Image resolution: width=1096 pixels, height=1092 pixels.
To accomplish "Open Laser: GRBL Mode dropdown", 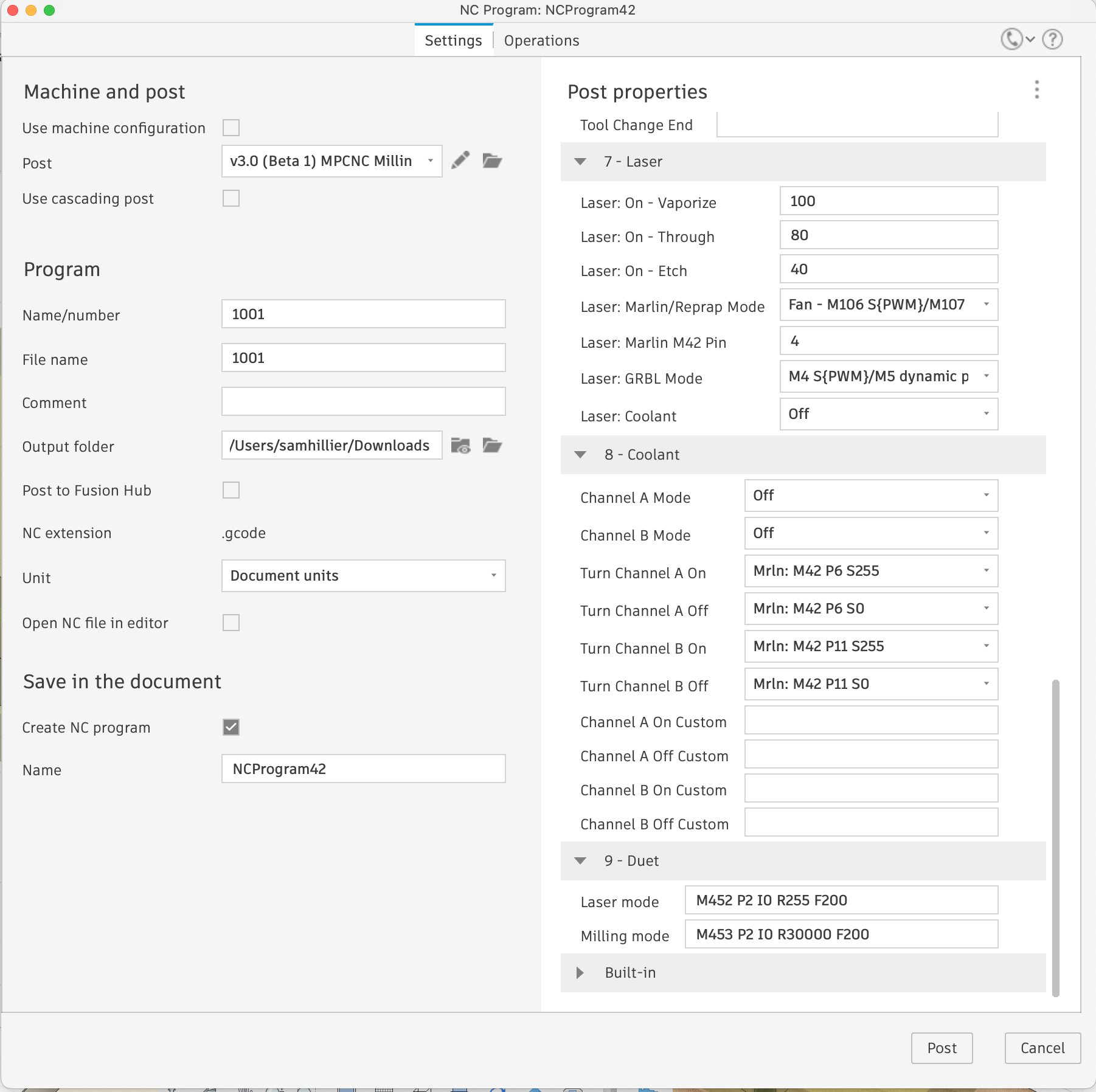I will pyautogui.click(x=889, y=376).
